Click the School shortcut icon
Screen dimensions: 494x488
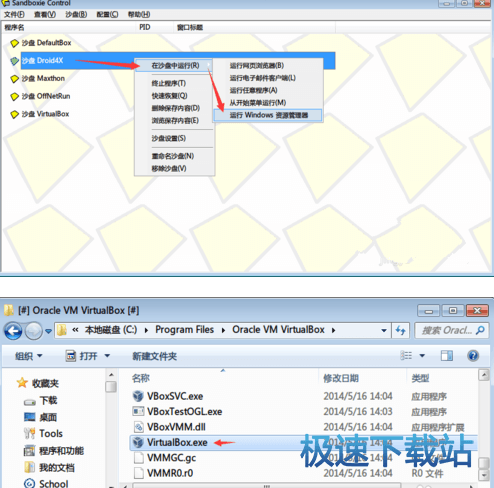pos(30,483)
